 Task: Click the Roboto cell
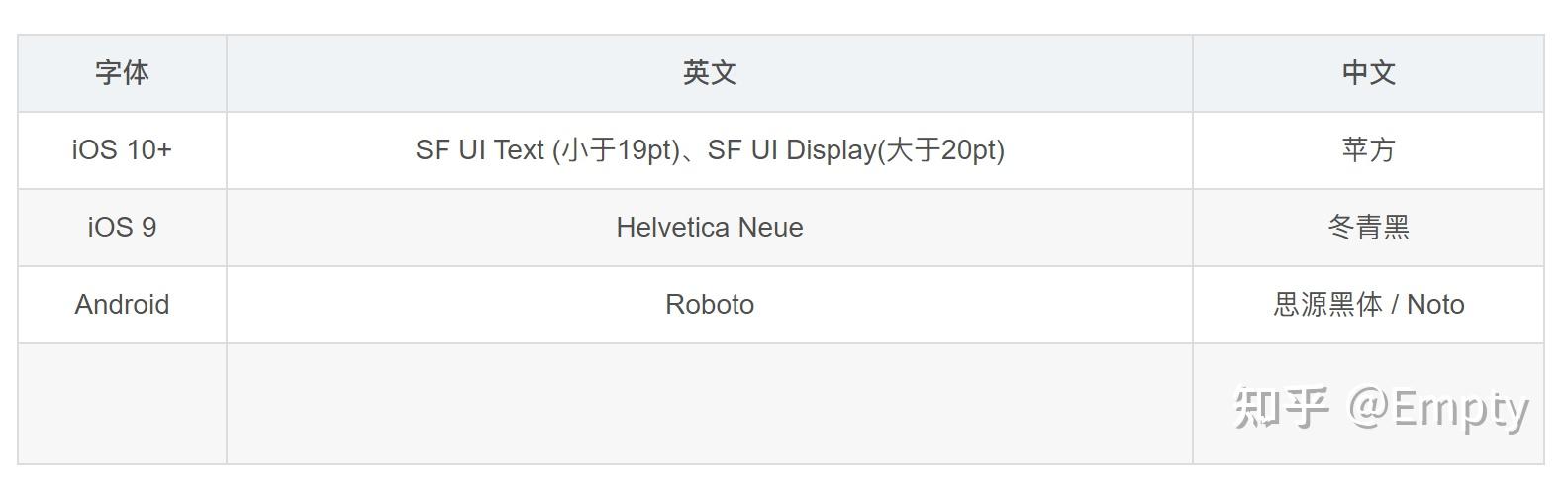point(710,305)
